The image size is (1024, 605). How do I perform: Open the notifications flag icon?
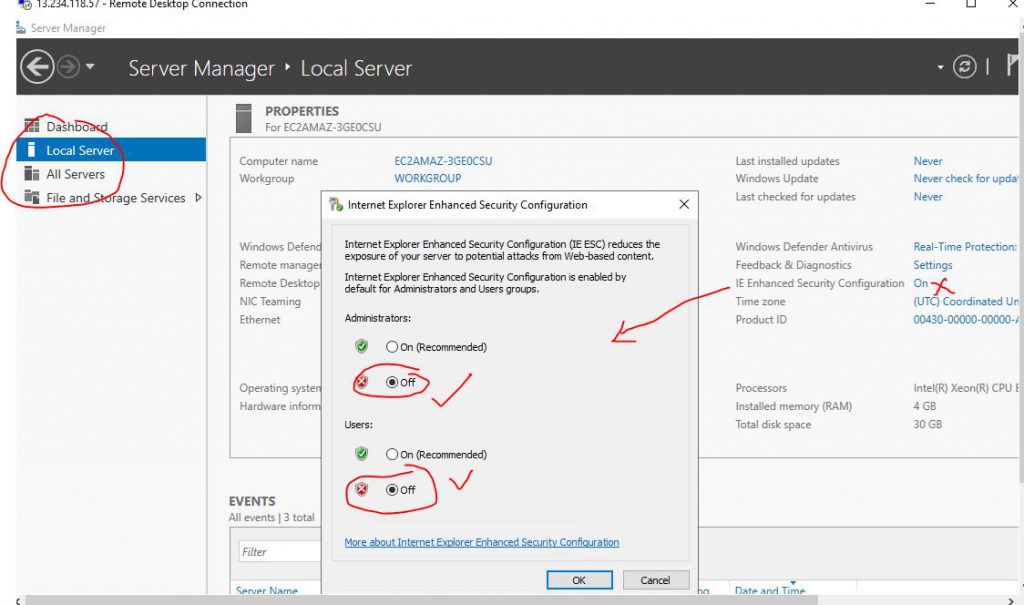[1014, 67]
